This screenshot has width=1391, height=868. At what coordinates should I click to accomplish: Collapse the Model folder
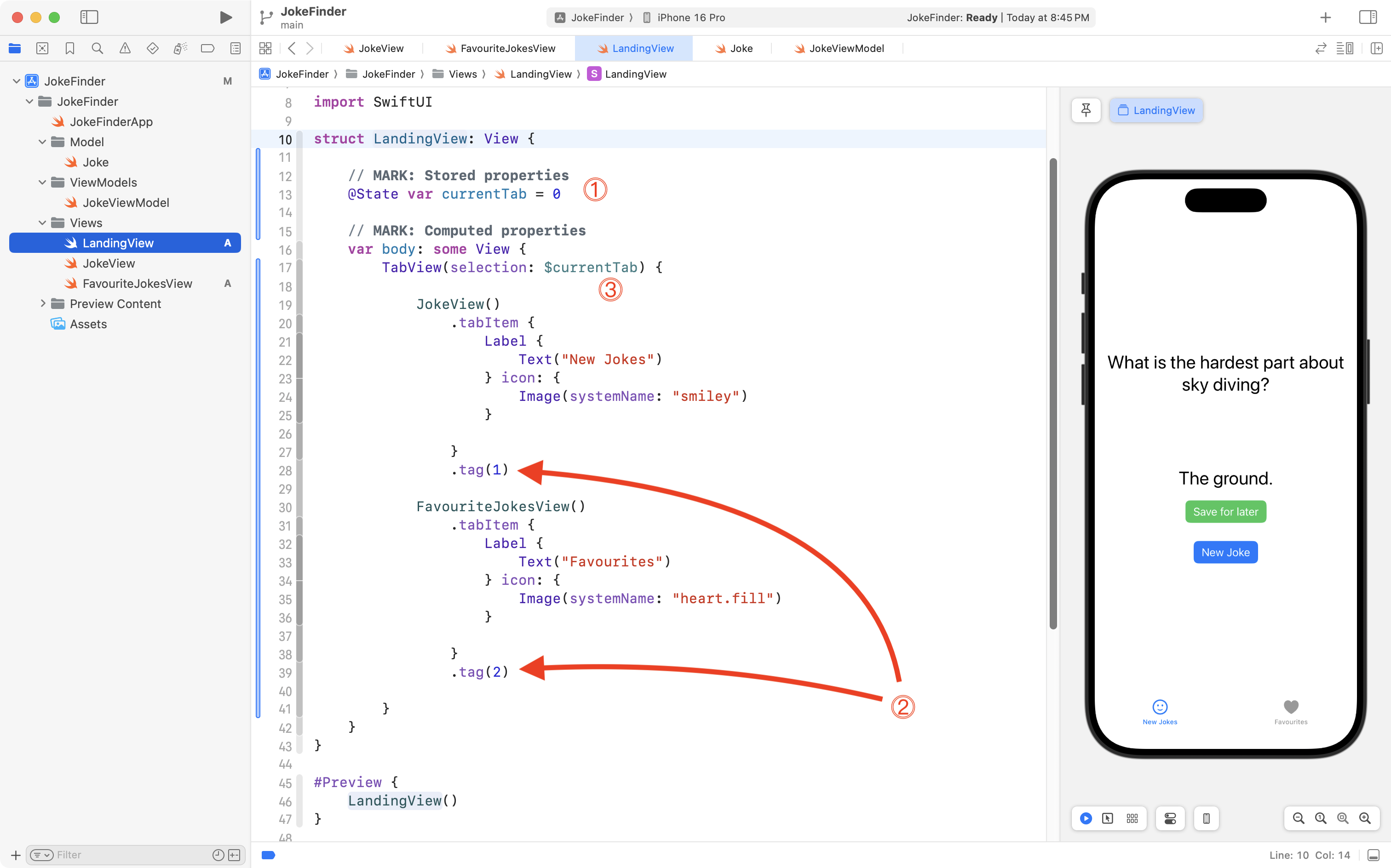[x=42, y=142]
